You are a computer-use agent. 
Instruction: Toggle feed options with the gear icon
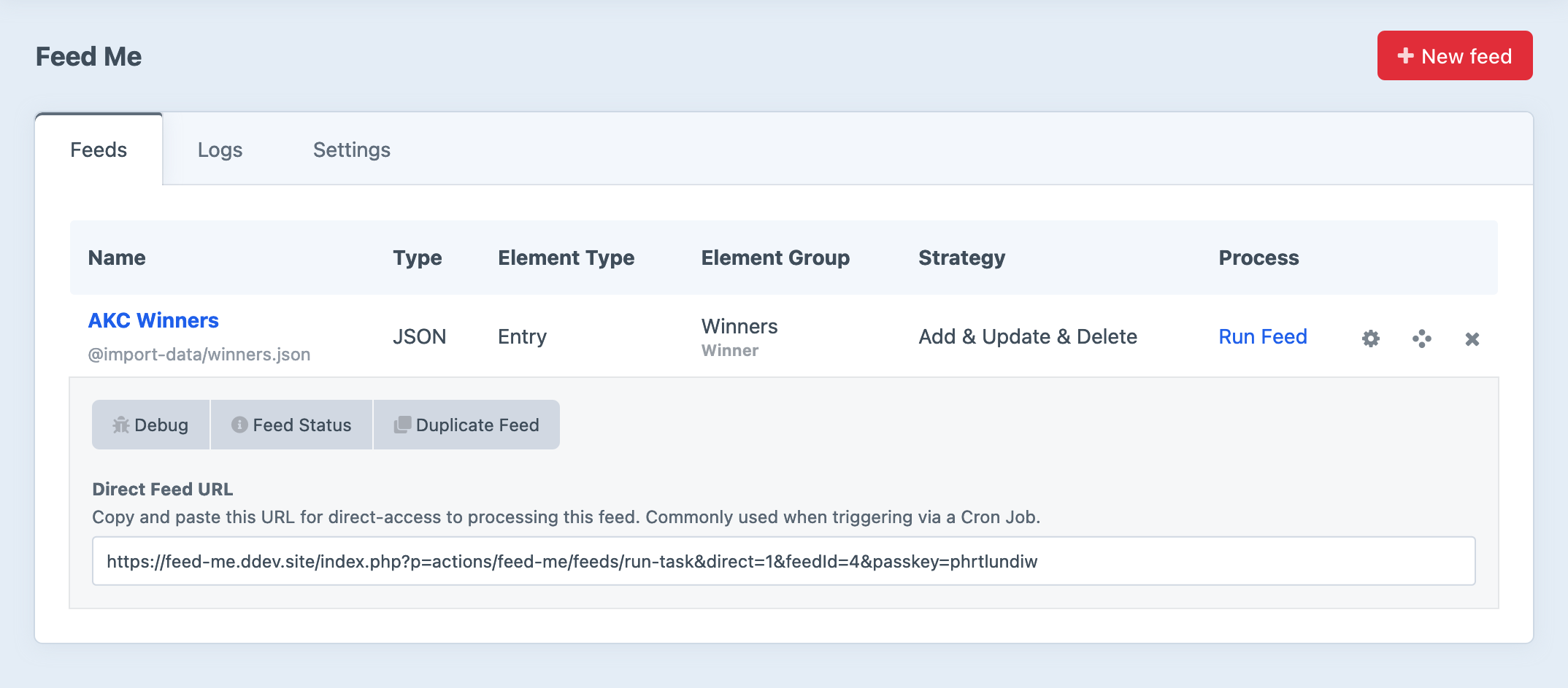tap(1370, 339)
